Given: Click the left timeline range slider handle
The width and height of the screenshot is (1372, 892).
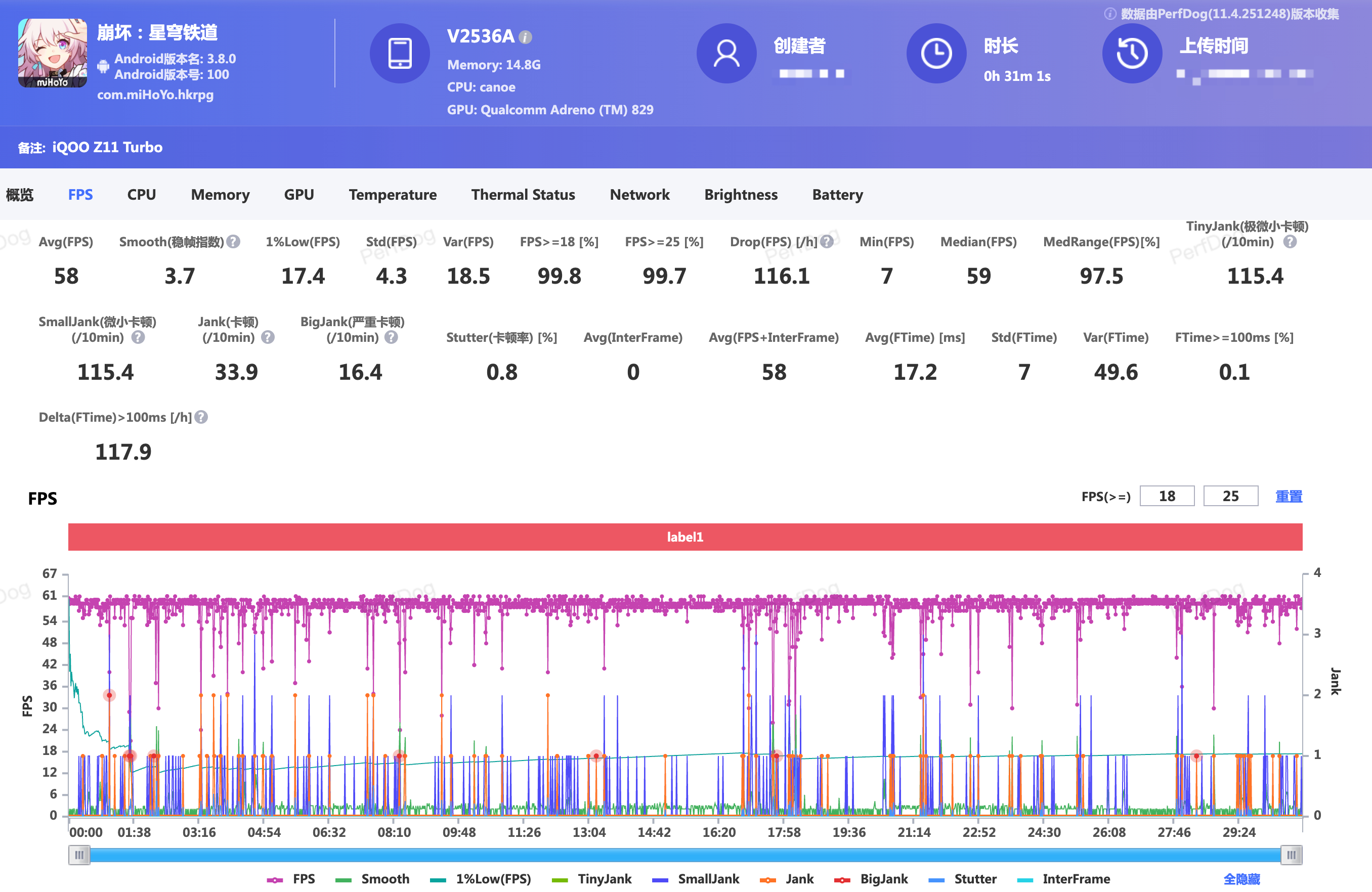Looking at the screenshot, I should click(x=79, y=855).
